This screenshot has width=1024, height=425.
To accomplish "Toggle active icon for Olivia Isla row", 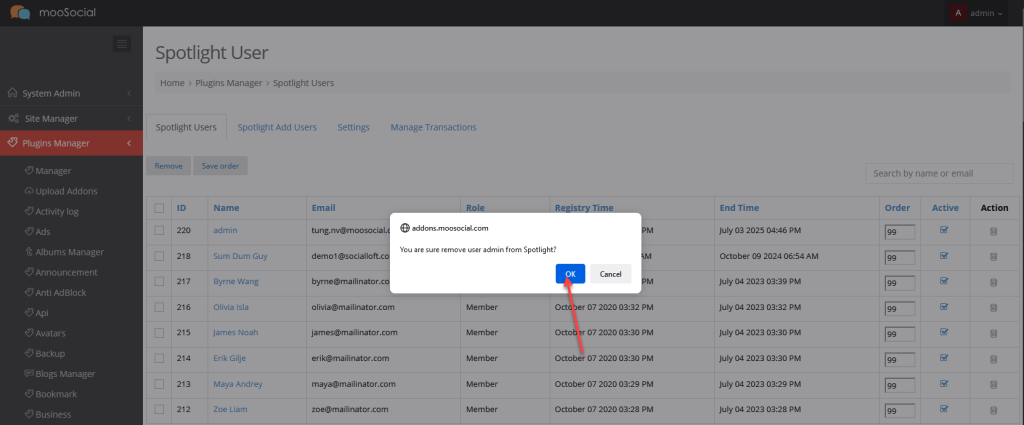I will click(944, 306).
